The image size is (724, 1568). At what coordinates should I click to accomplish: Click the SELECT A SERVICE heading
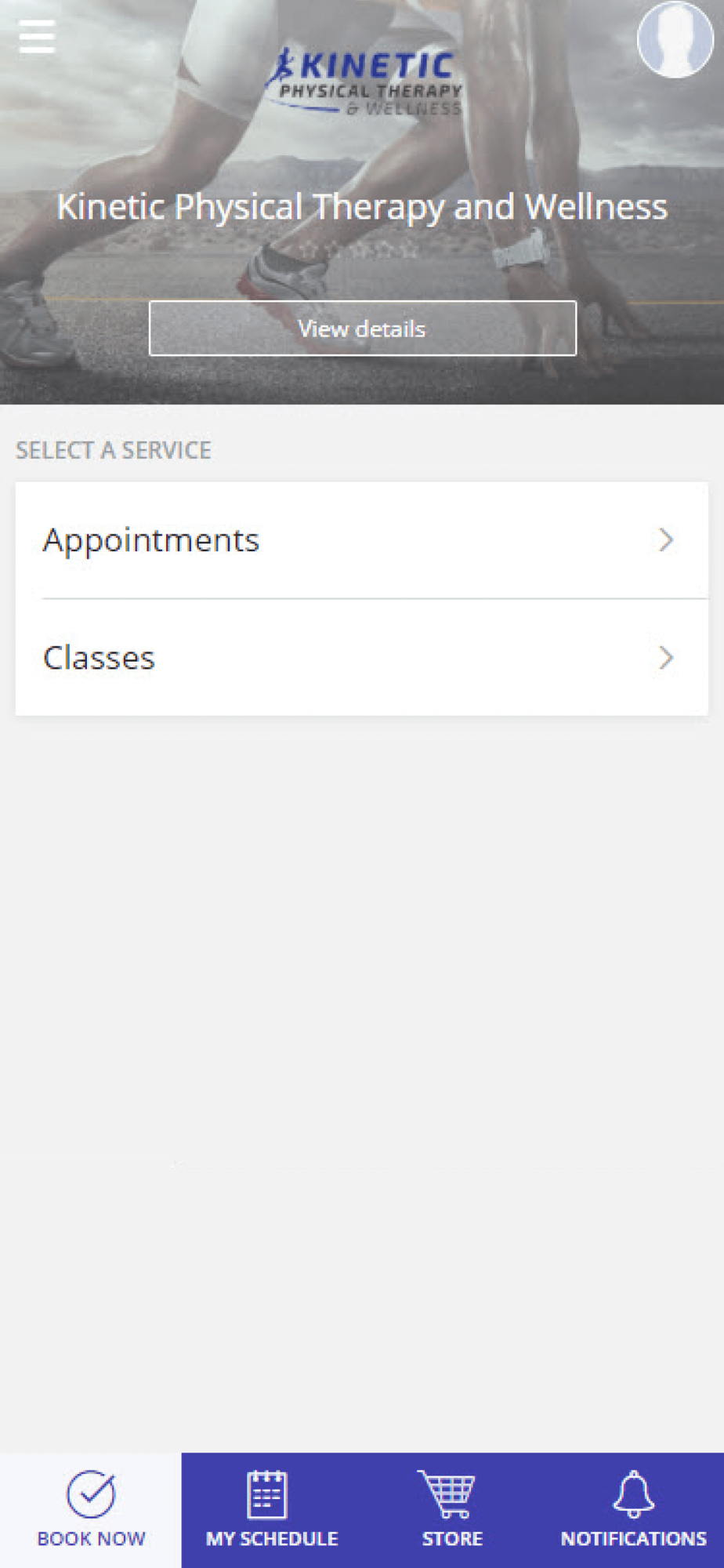coord(114,450)
